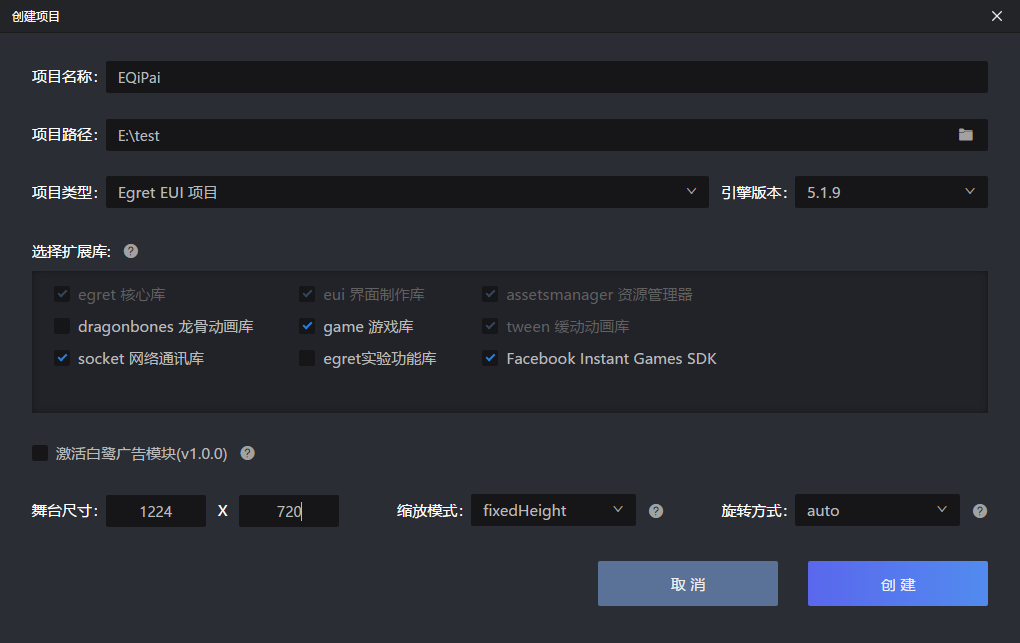Click the 缩放模式 label text
This screenshot has width=1020, height=643.
click(x=430, y=511)
